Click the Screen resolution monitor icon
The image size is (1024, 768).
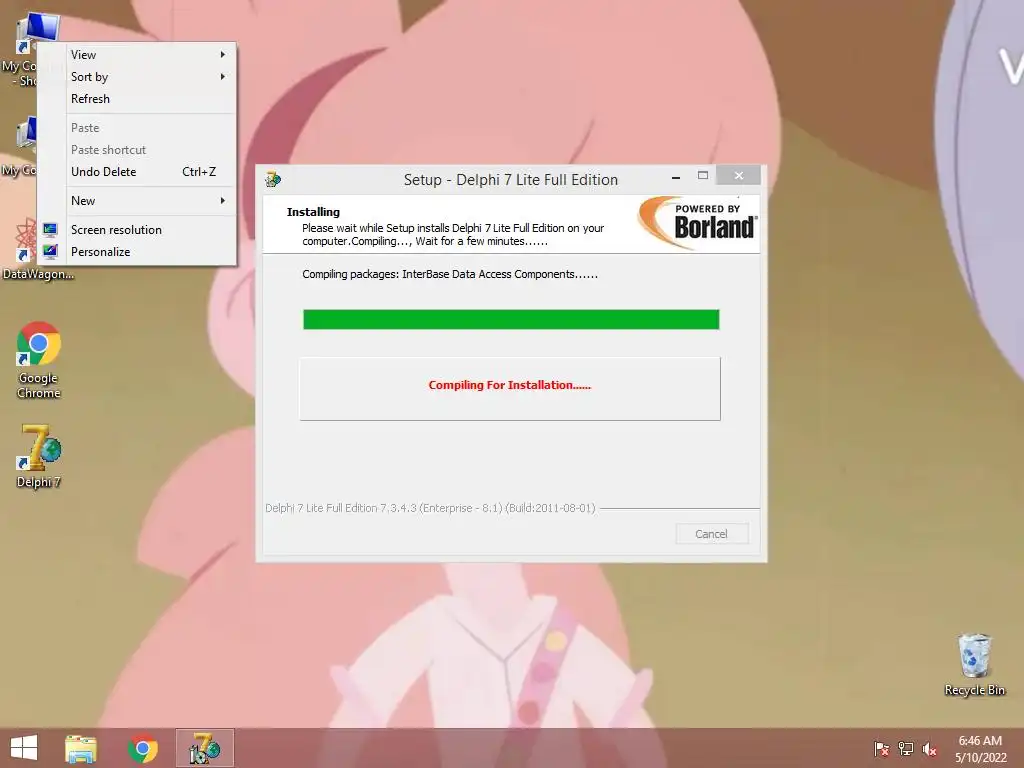point(50,229)
